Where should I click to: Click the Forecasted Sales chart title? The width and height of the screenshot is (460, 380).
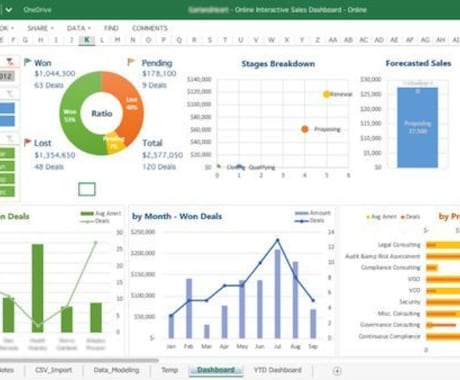[x=418, y=63]
